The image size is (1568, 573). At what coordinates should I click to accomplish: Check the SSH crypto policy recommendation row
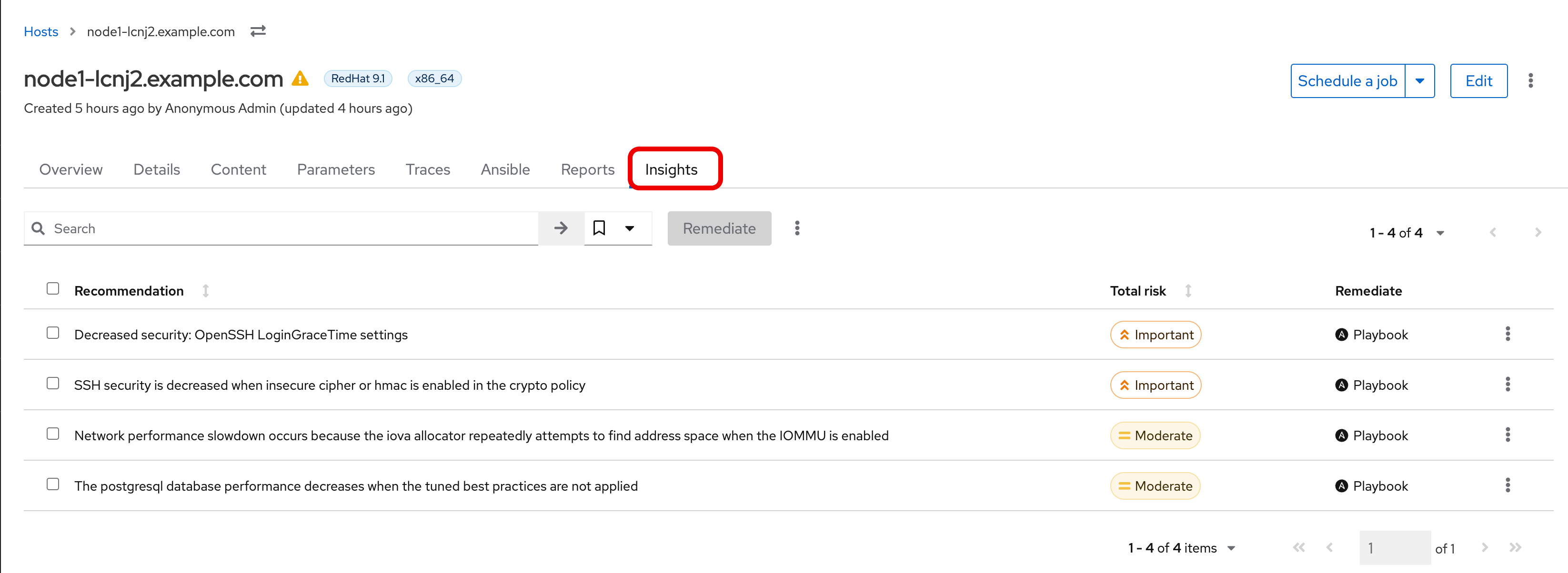(53, 383)
